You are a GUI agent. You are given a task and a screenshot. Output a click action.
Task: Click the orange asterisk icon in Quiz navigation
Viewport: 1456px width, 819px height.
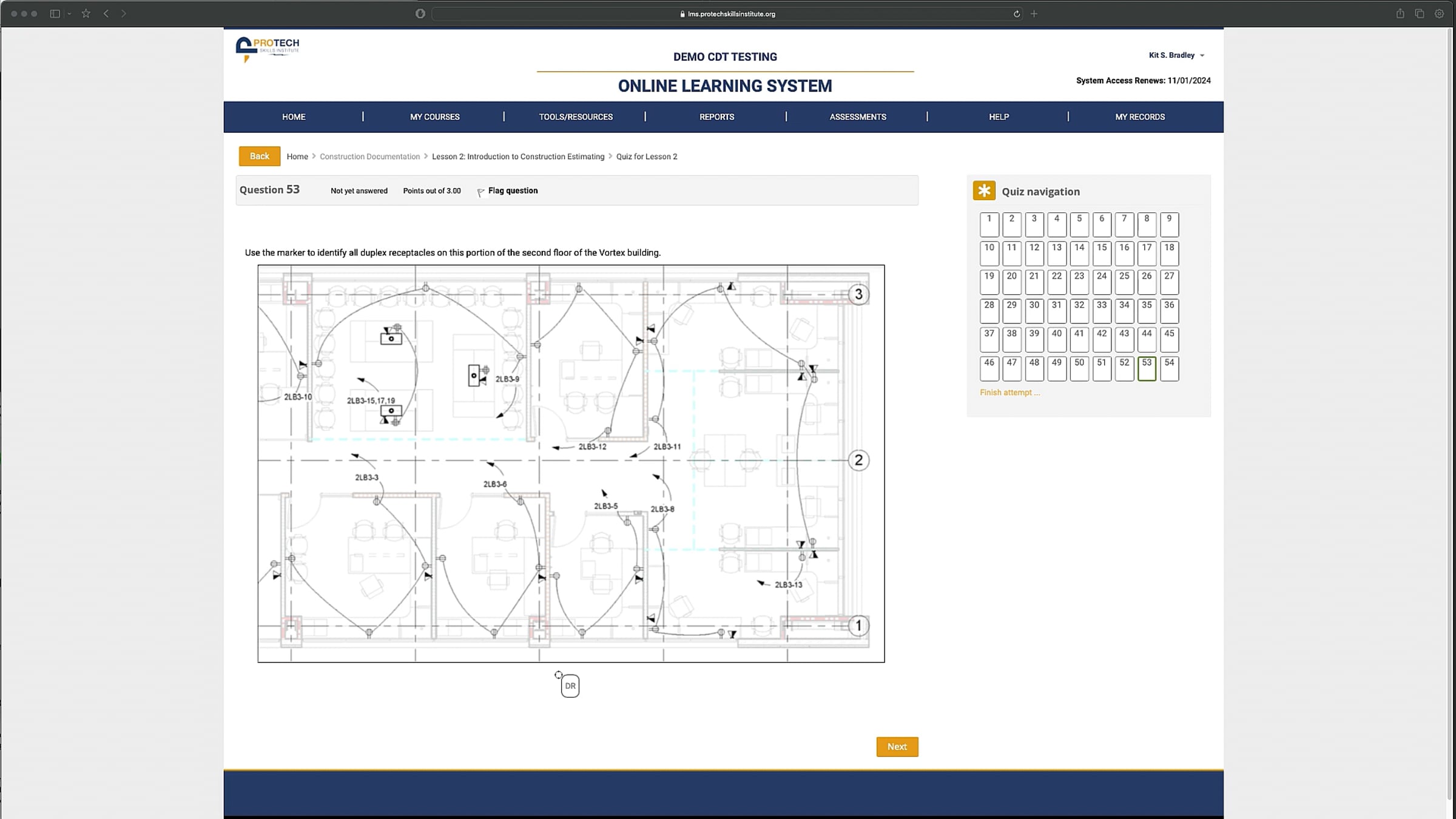(x=984, y=190)
